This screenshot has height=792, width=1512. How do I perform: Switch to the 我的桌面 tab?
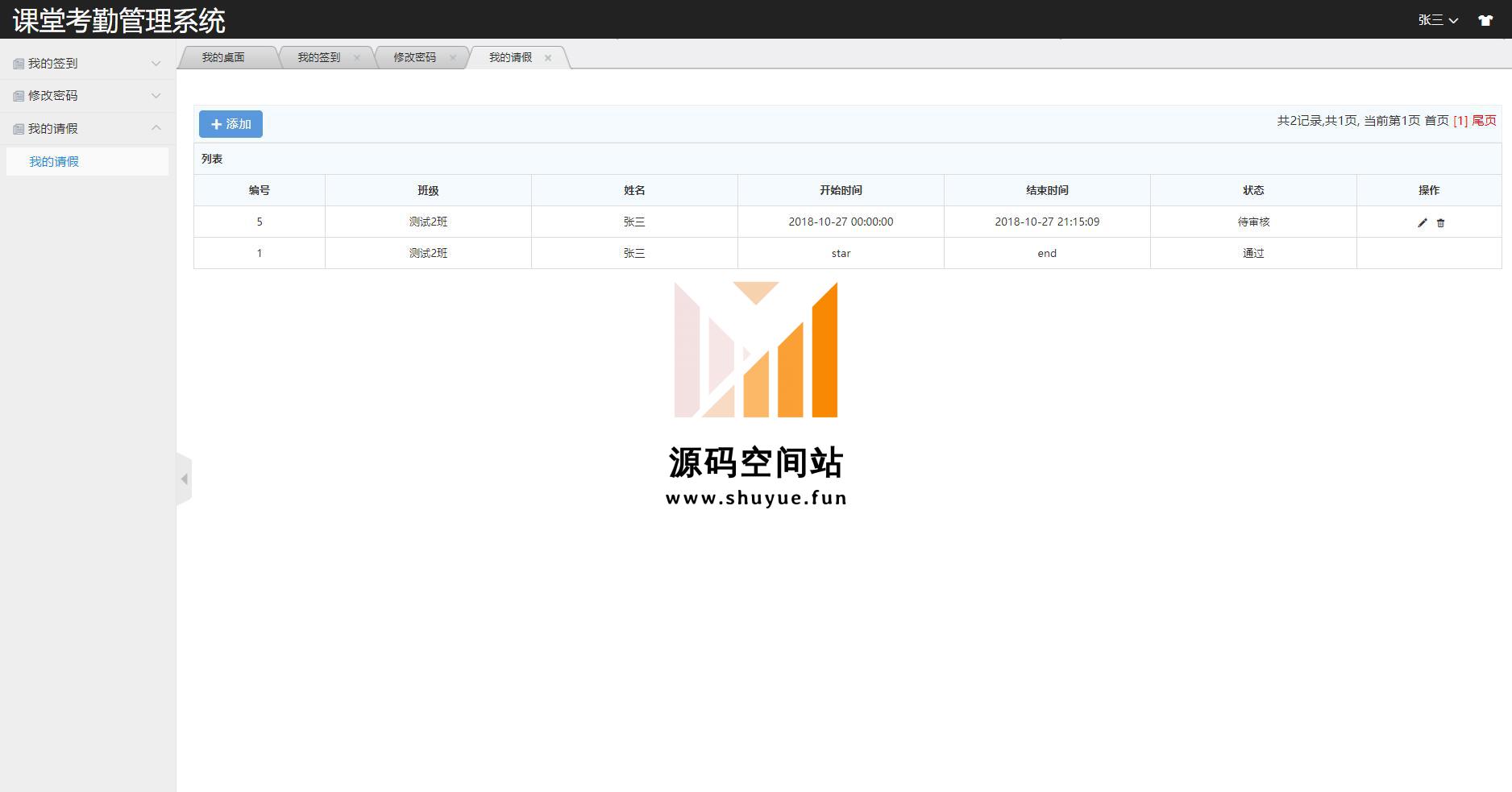coord(223,57)
